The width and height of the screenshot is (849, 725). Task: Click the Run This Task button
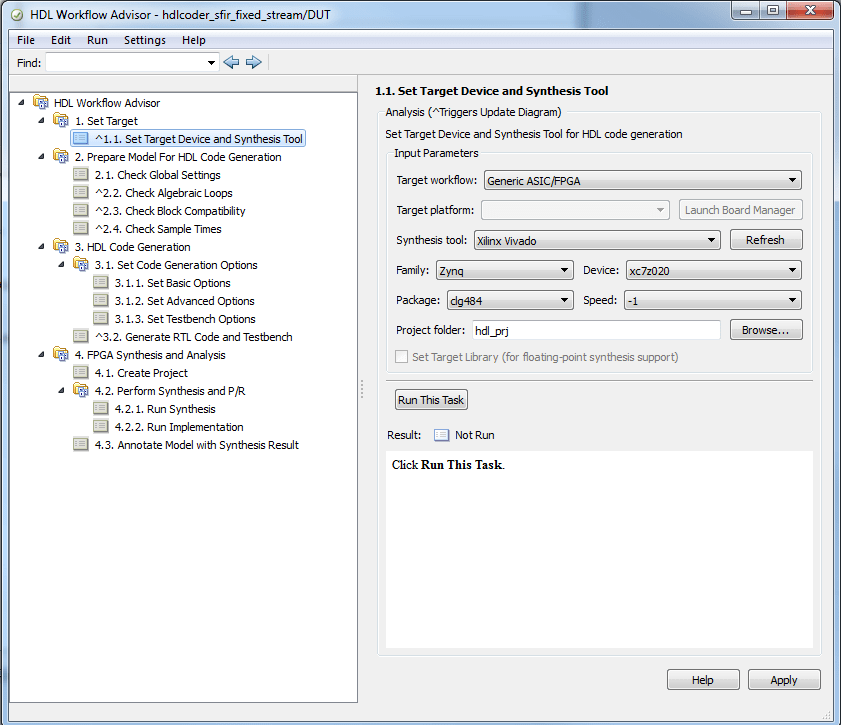tap(431, 400)
